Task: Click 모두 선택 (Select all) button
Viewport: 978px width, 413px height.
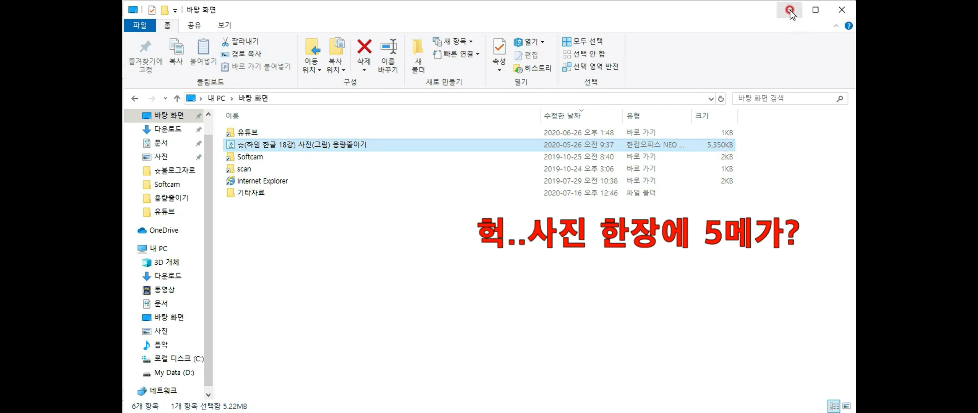Action: pos(587,42)
